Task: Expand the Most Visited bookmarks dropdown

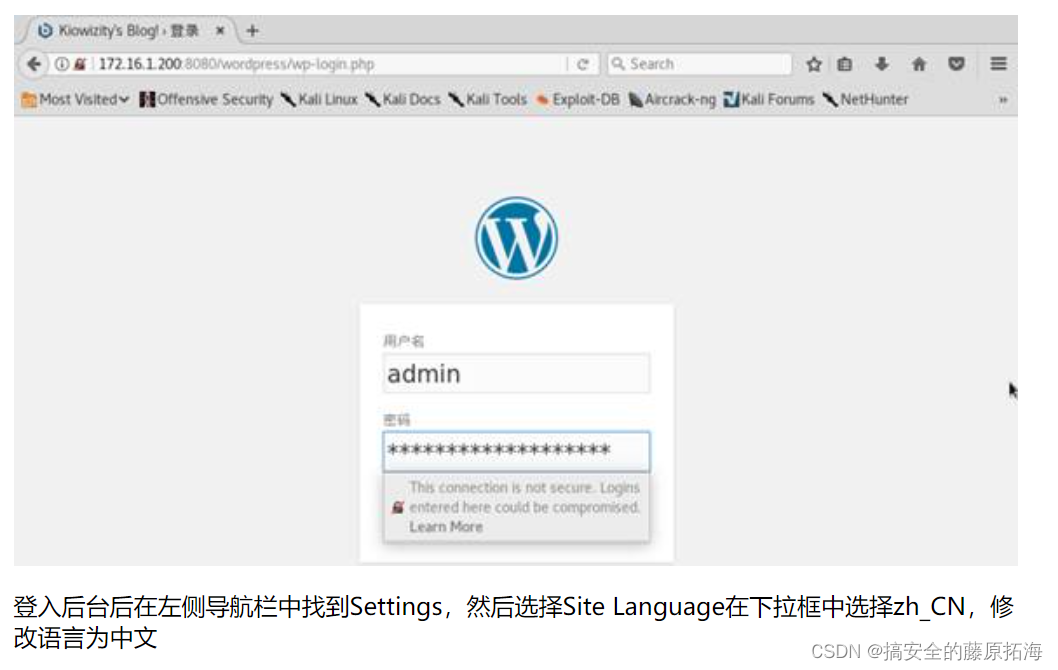Action: pyautogui.click(x=76, y=100)
